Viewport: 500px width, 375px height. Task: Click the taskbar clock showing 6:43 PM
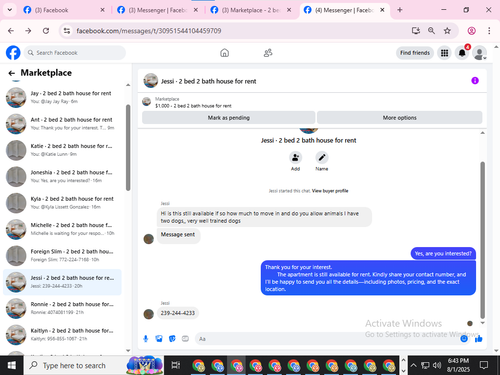pyautogui.click(x=458, y=365)
